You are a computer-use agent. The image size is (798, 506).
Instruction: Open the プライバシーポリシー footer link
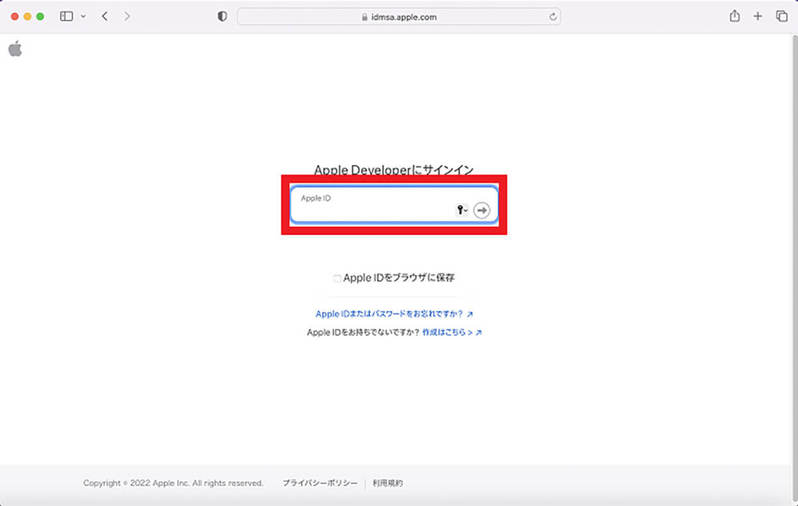[320, 483]
